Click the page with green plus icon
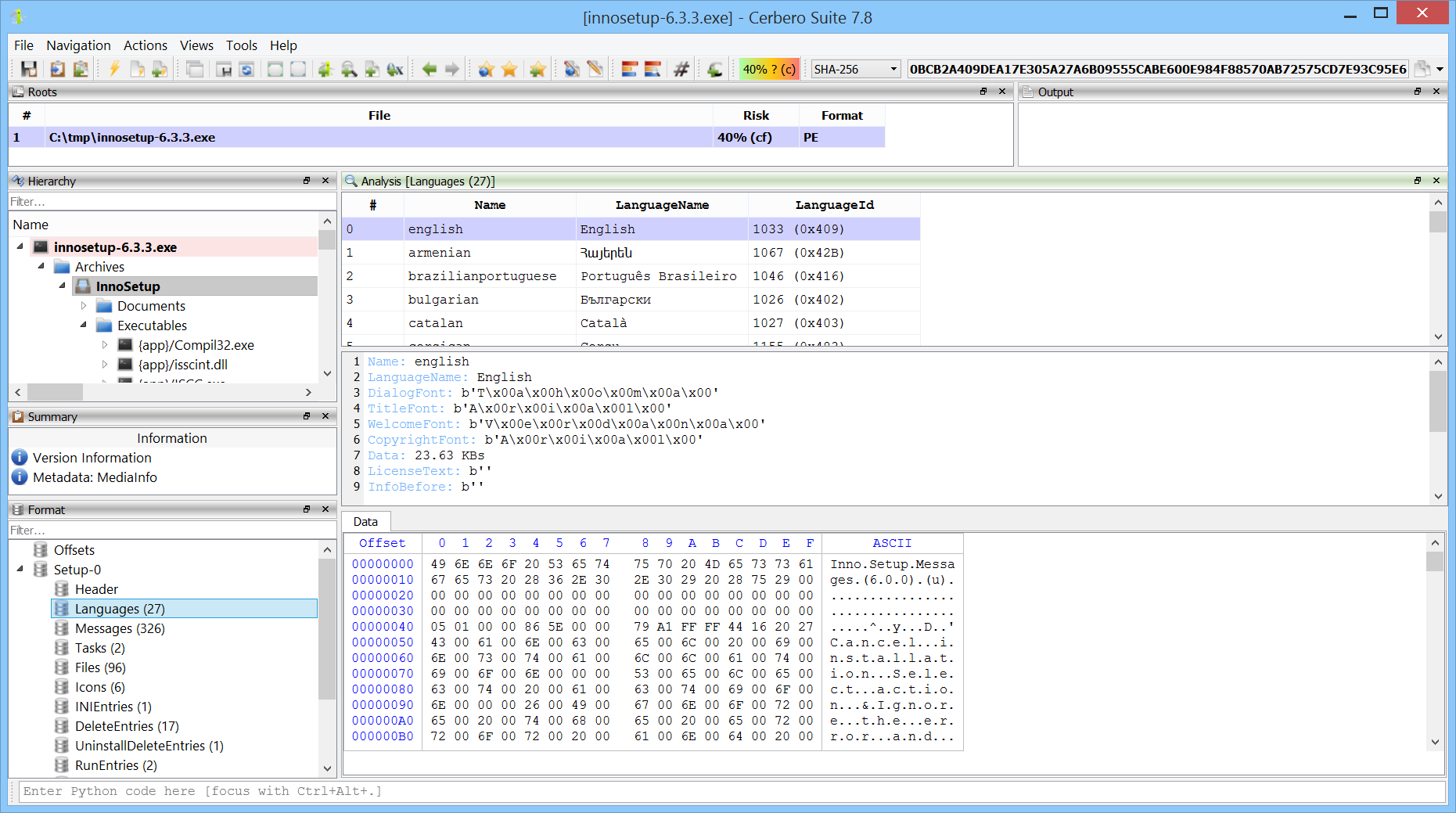Screen dimensions: 1456x813 coord(160,69)
